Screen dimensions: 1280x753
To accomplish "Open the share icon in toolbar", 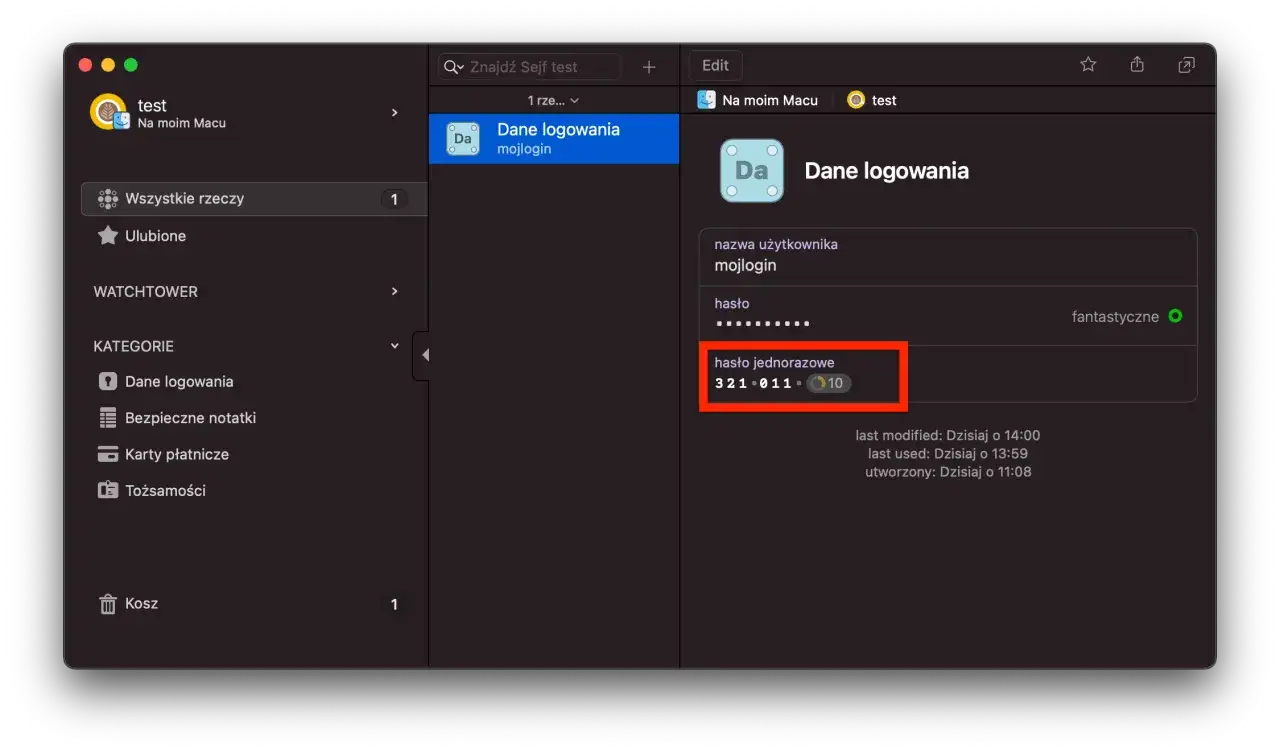I will pos(1137,65).
